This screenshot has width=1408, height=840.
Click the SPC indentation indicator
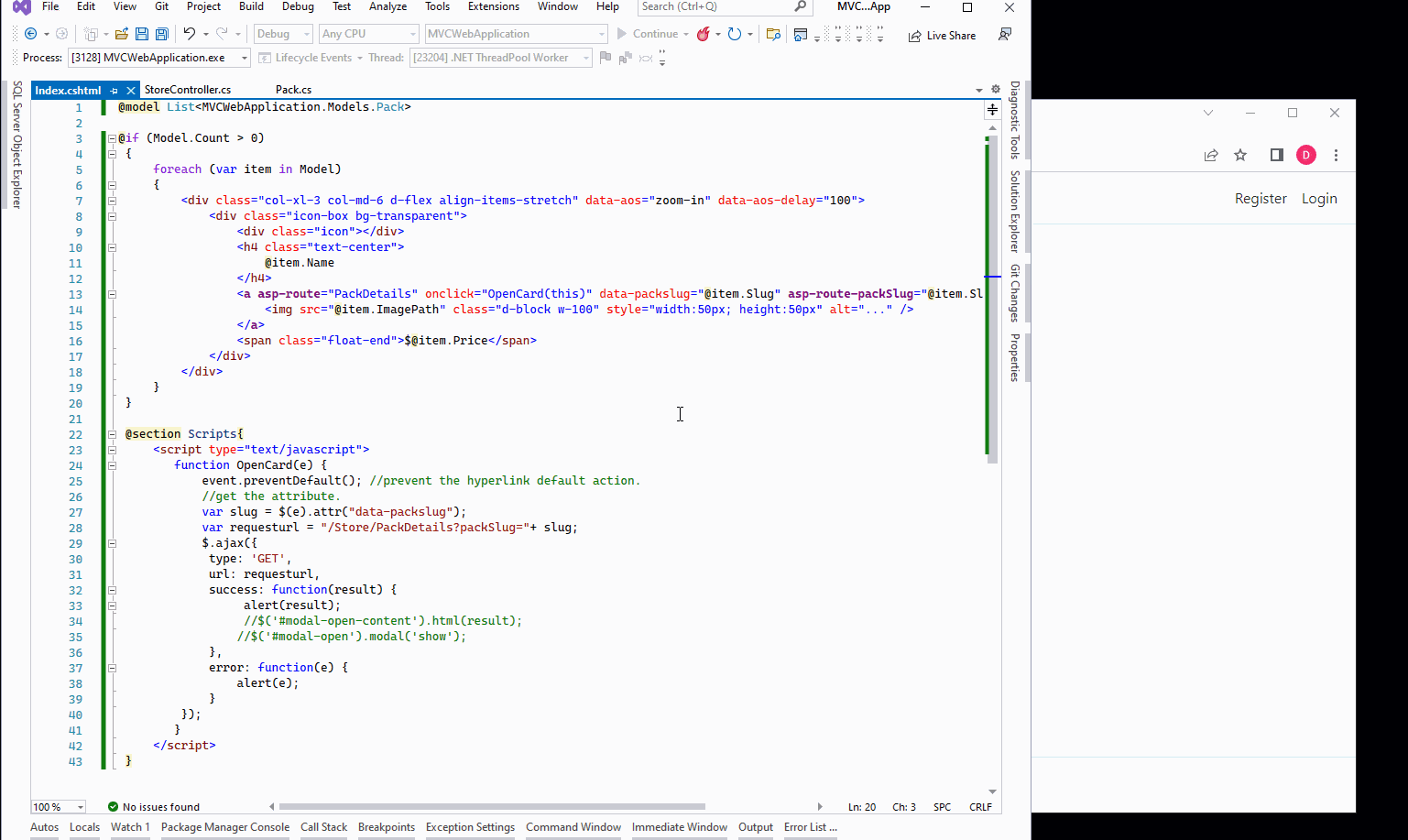coord(942,807)
